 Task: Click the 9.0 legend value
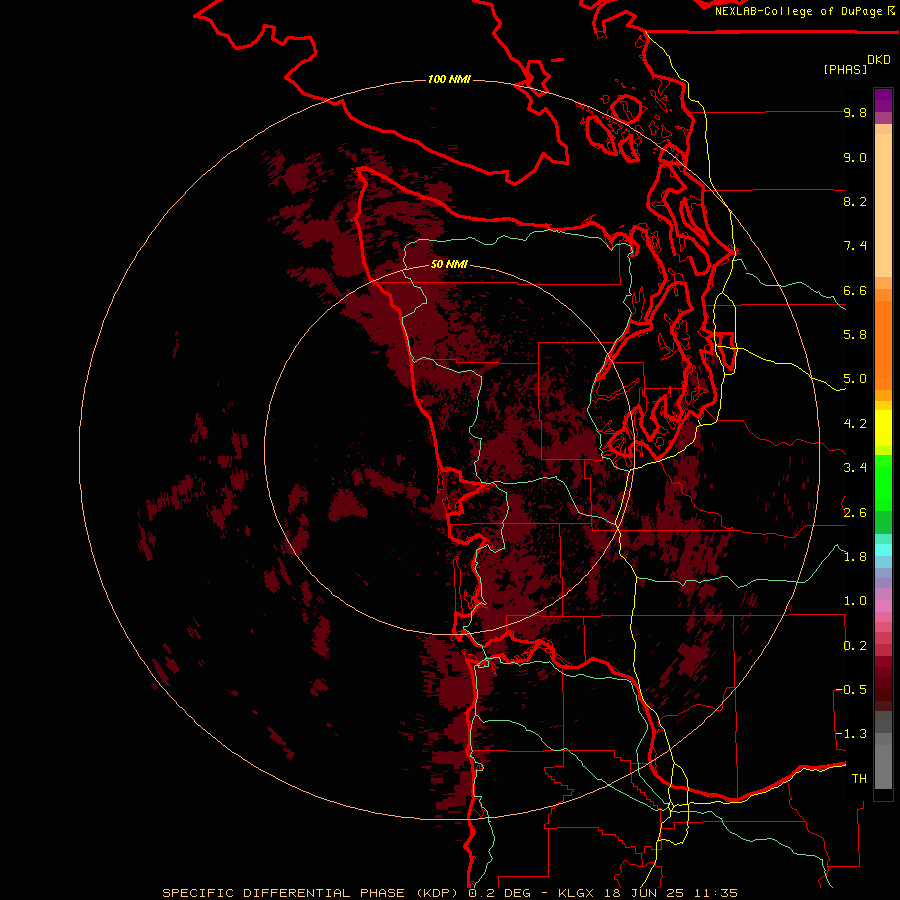[x=855, y=157]
